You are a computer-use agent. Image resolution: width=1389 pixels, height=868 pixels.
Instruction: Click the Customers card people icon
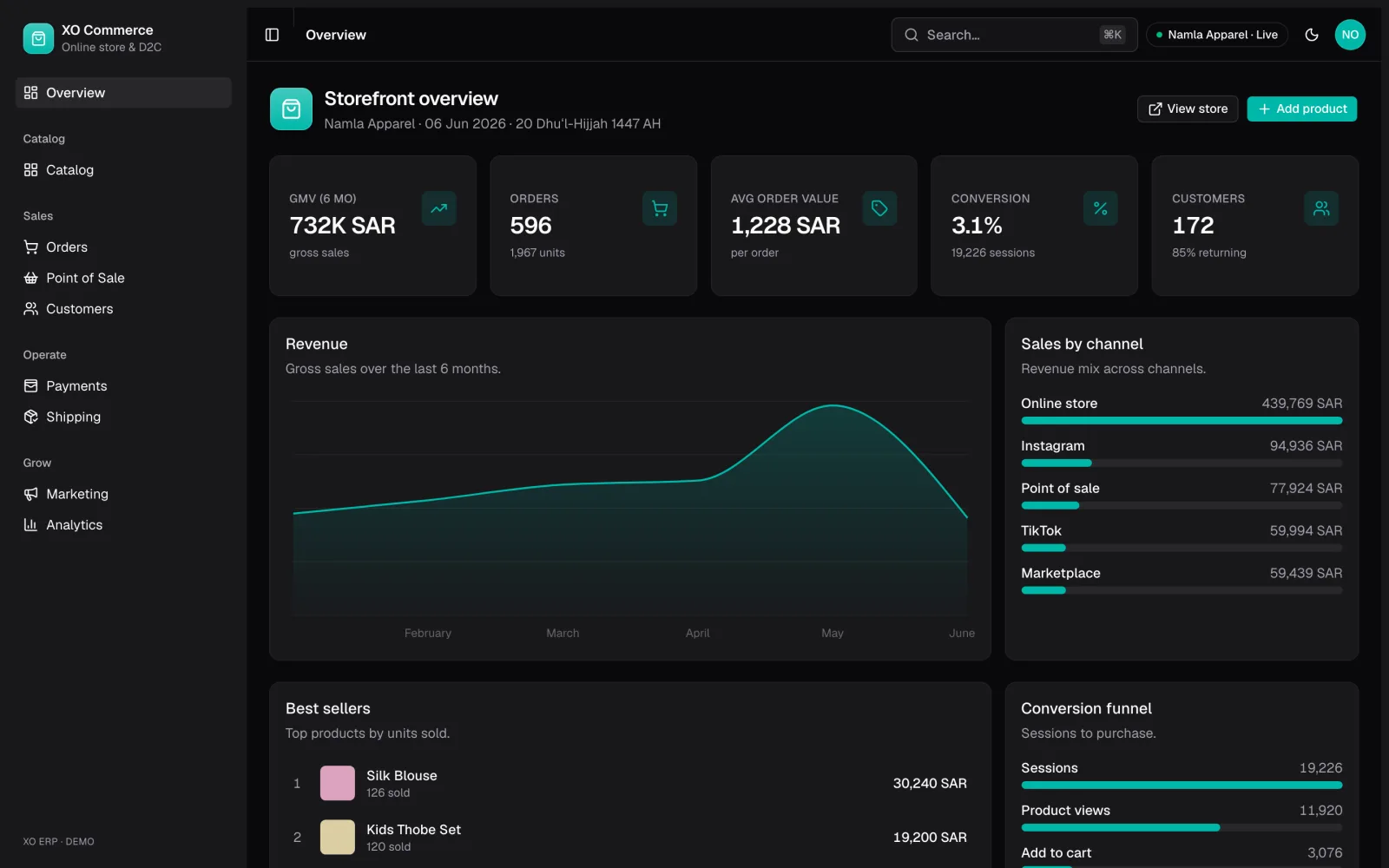click(1321, 208)
